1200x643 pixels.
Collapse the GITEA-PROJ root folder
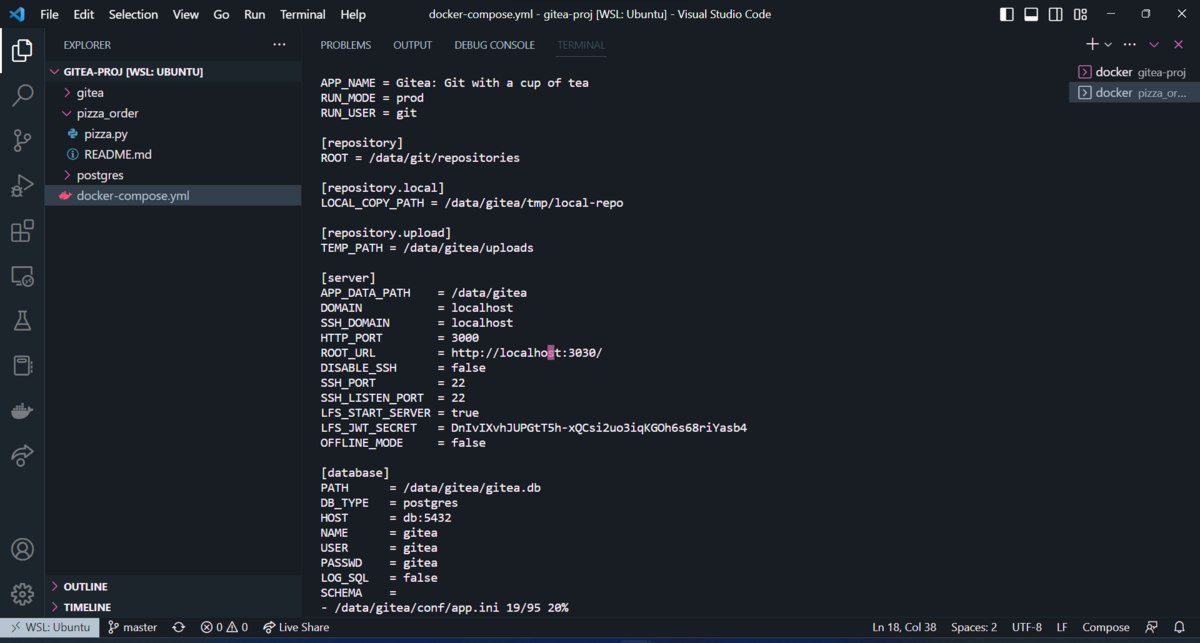tap(173, 72)
